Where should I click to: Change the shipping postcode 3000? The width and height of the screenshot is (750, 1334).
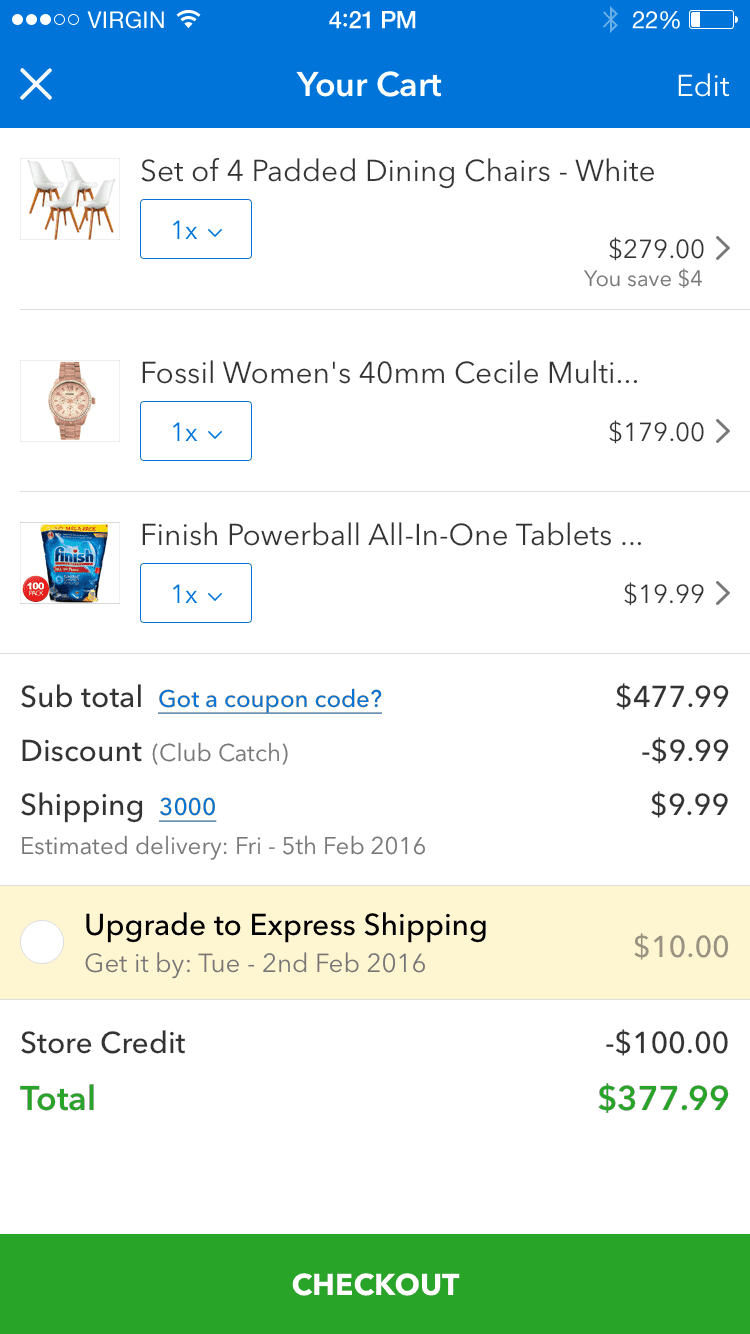(187, 807)
